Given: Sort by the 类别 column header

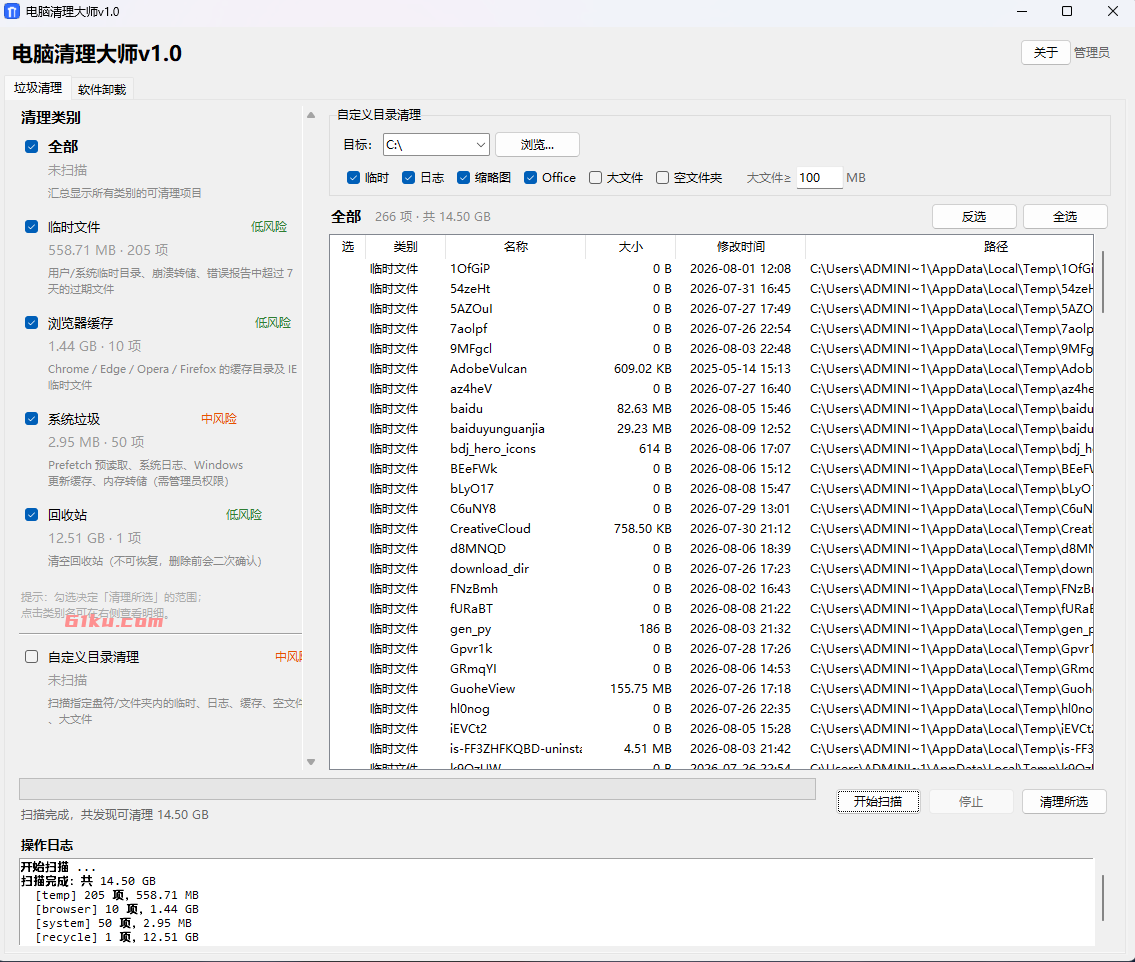Looking at the screenshot, I should pos(405,247).
